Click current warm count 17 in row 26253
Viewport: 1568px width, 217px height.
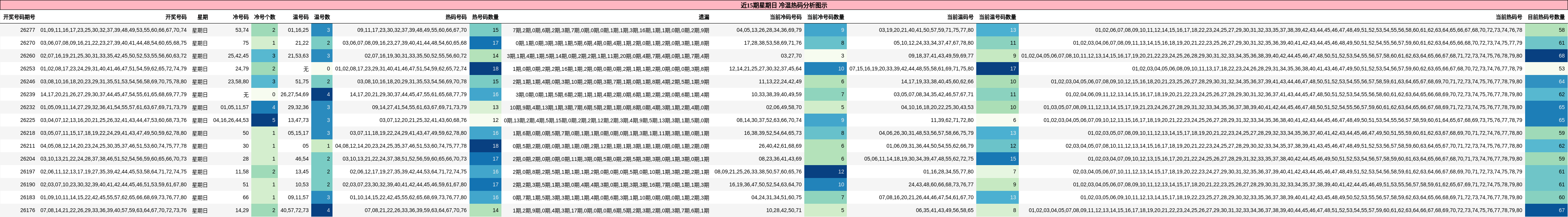(997, 69)
